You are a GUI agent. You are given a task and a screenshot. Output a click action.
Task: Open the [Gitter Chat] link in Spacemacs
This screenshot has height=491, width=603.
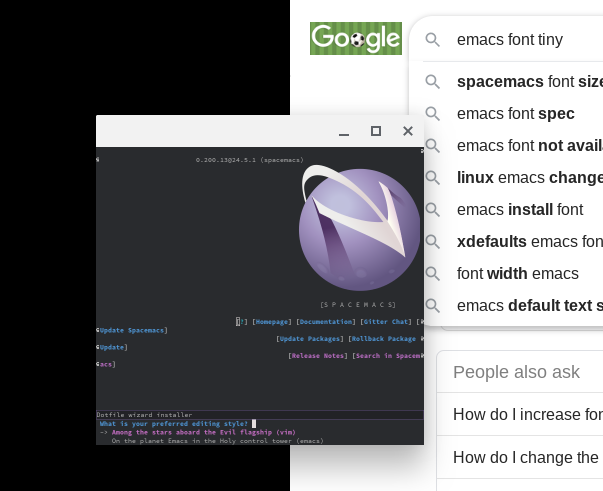(386, 322)
